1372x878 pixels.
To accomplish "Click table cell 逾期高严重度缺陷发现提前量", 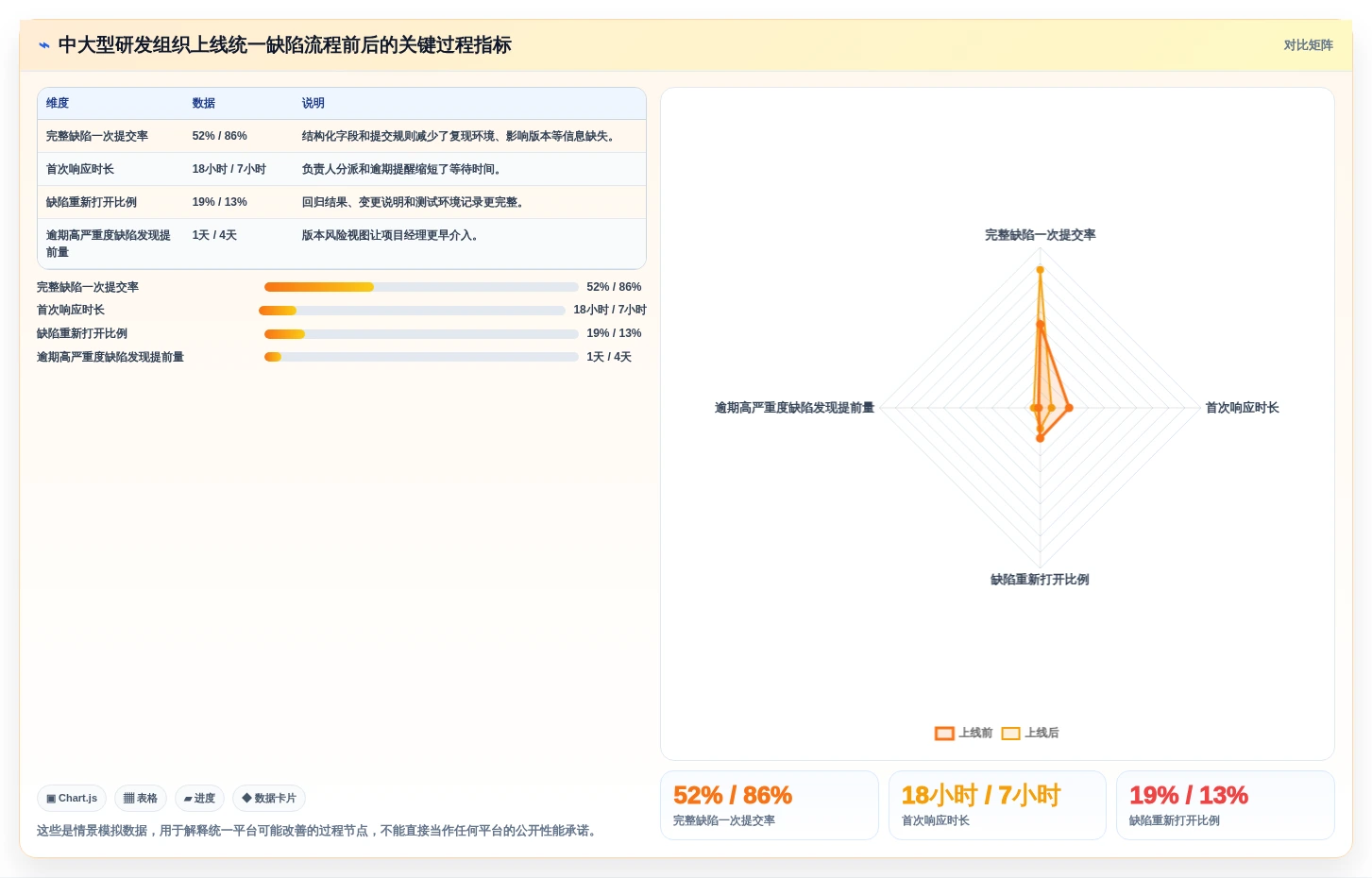I will (109, 244).
